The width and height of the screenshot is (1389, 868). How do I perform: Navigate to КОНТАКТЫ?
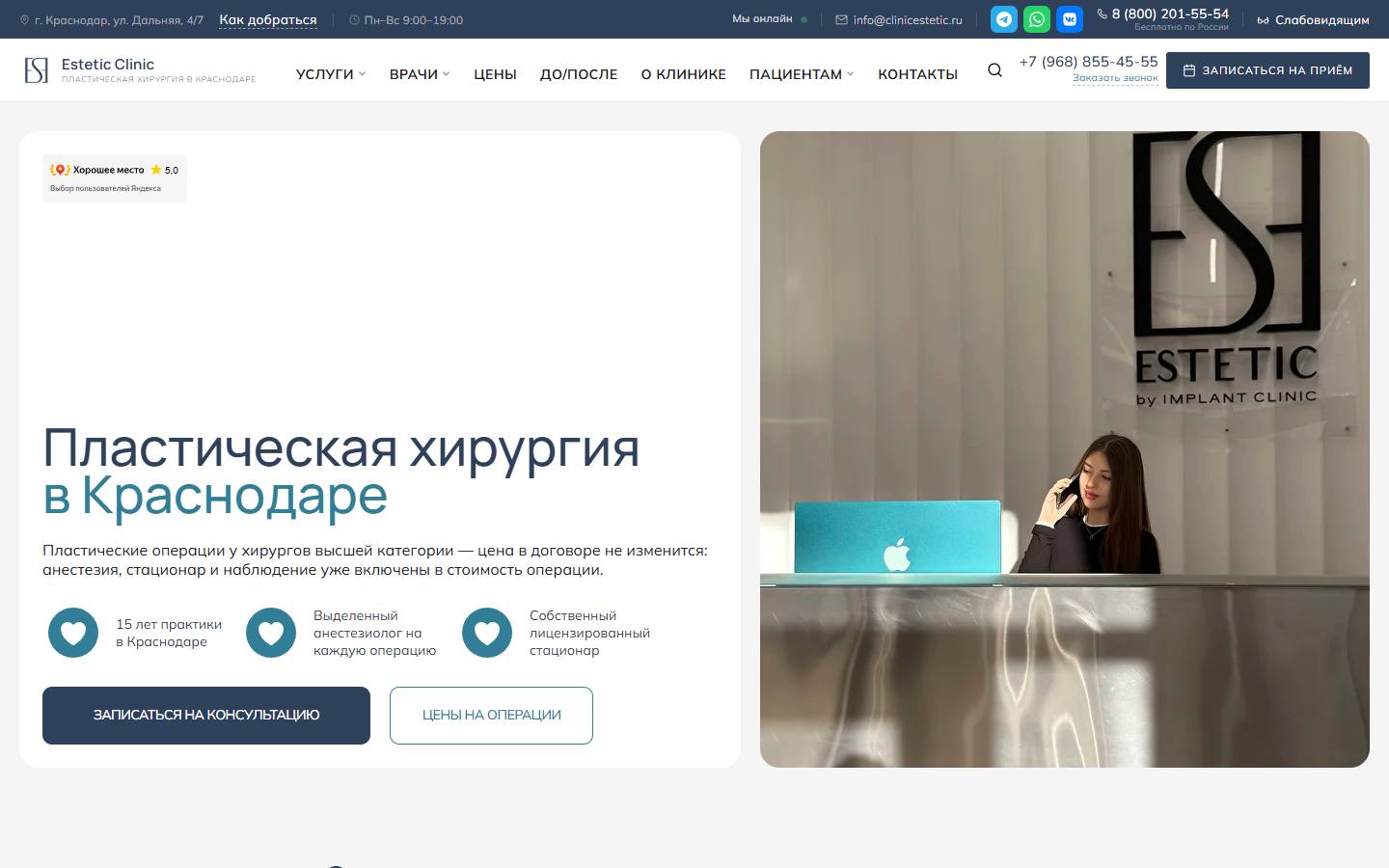point(917,74)
